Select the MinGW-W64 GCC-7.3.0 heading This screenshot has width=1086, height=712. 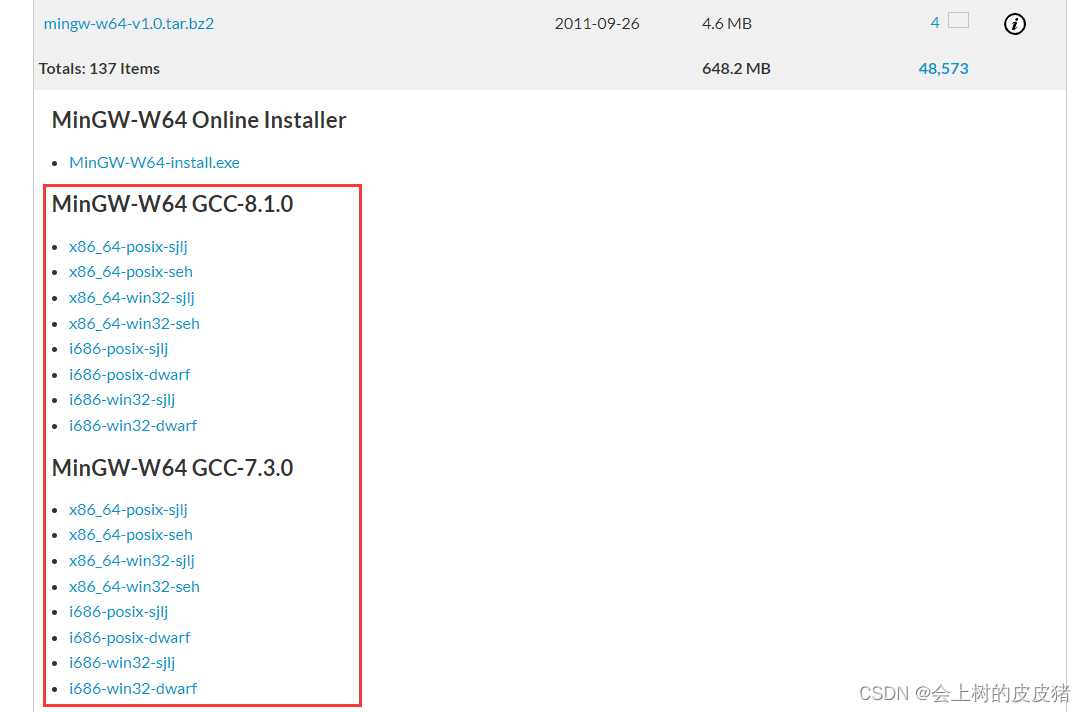coord(172,468)
